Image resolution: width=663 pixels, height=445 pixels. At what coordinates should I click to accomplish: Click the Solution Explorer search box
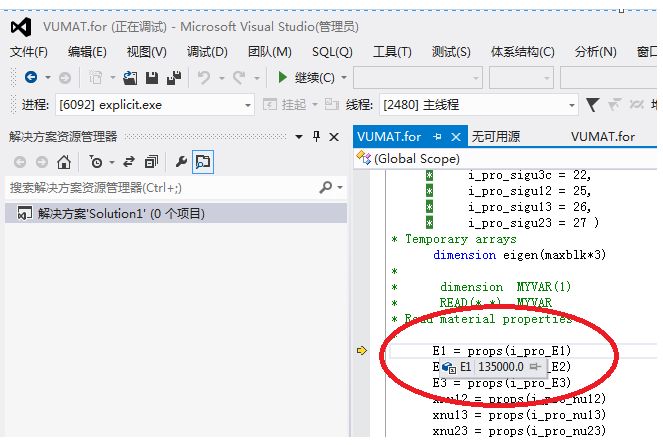[161, 187]
